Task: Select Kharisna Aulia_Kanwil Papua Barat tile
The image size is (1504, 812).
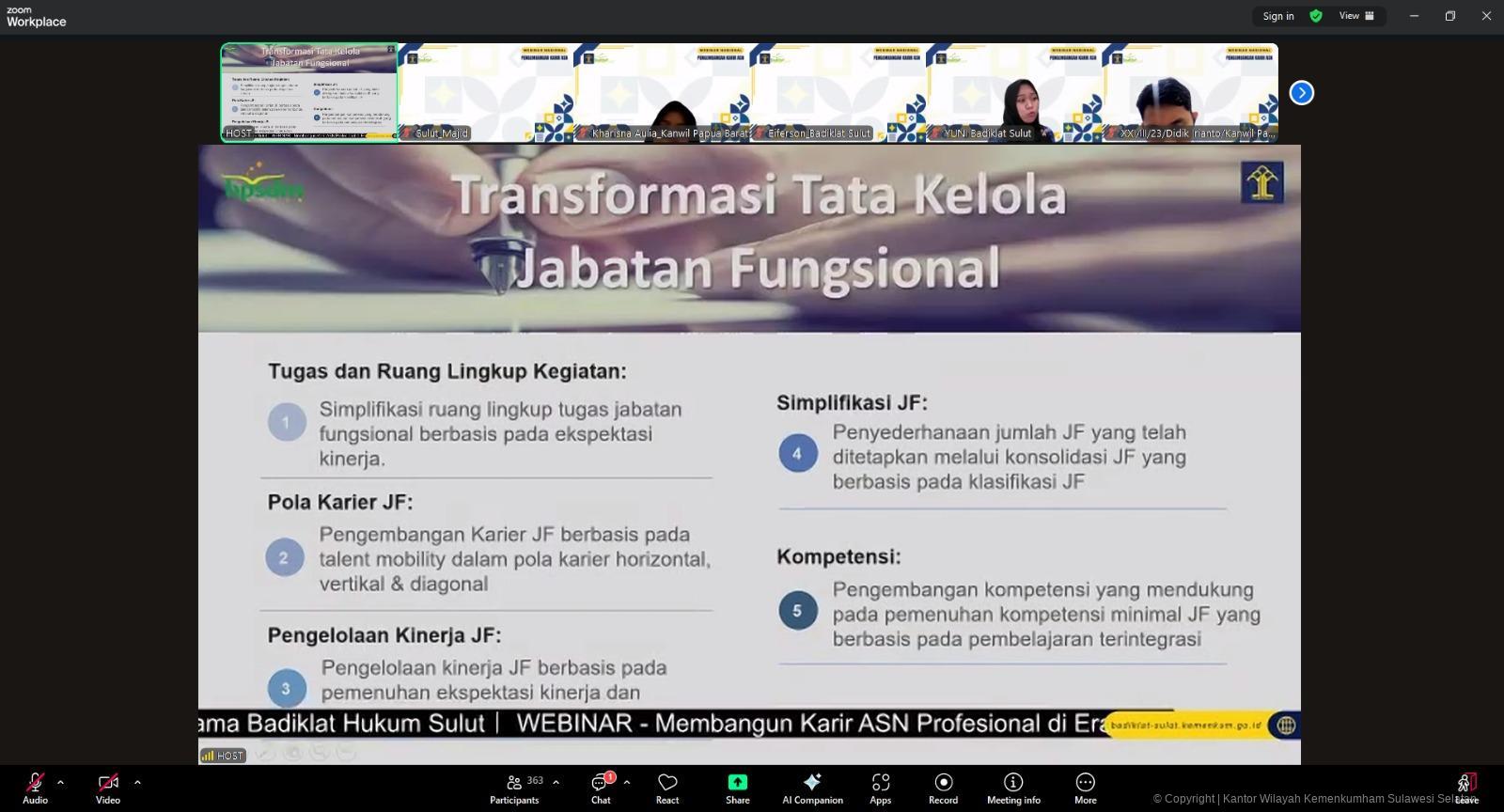Action: point(662,92)
